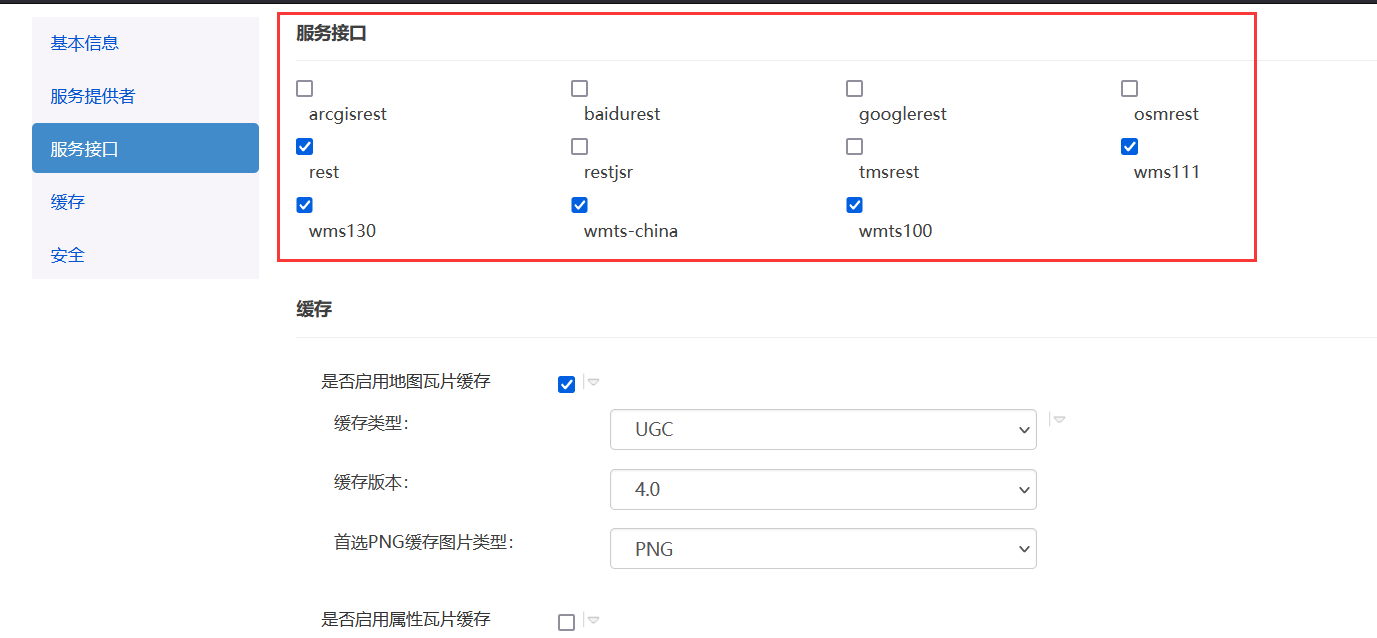Uncheck the wms130 interface checkbox

pyautogui.click(x=305, y=205)
